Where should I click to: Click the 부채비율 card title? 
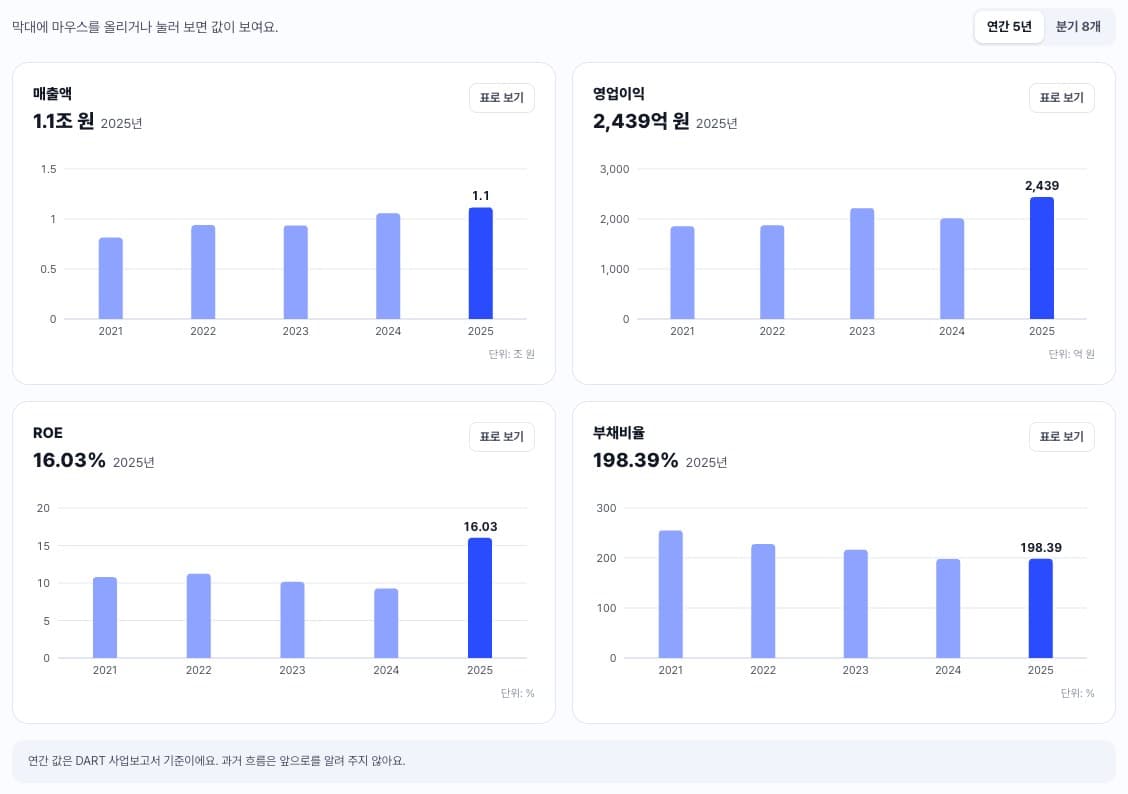[619, 433]
